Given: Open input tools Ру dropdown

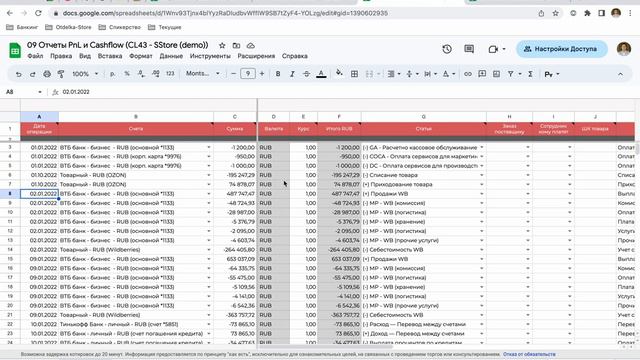Looking at the screenshot, I should tap(552, 74).
